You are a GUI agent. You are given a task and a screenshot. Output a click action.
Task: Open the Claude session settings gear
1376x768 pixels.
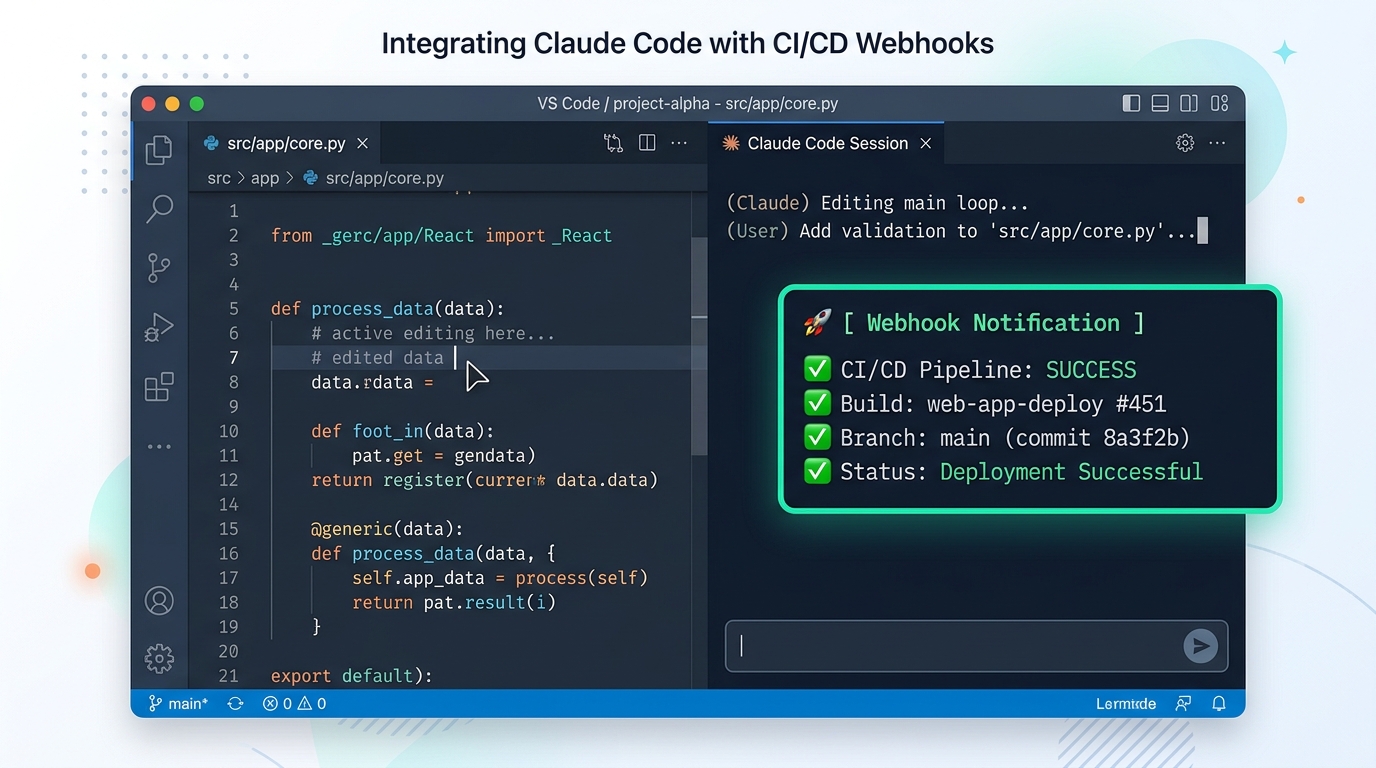click(1185, 142)
